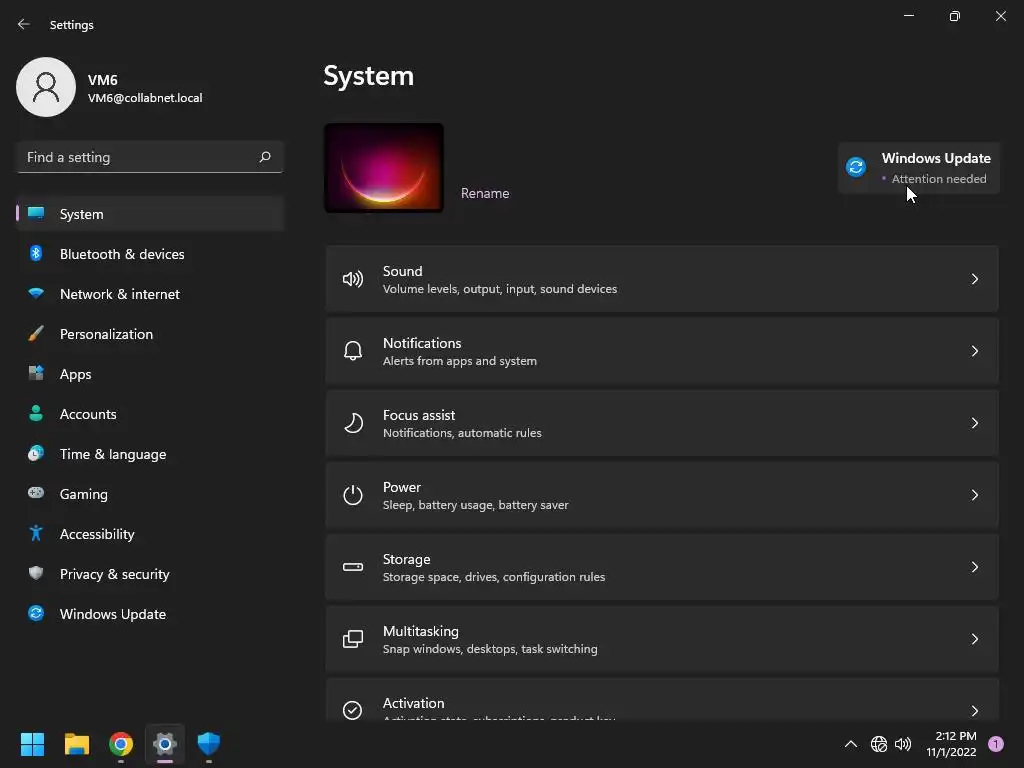This screenshot has height=768, width=1024.
Task: Click 'Alerts from apps and system' text
Action: pyautogui.click(x=460, y=360)
